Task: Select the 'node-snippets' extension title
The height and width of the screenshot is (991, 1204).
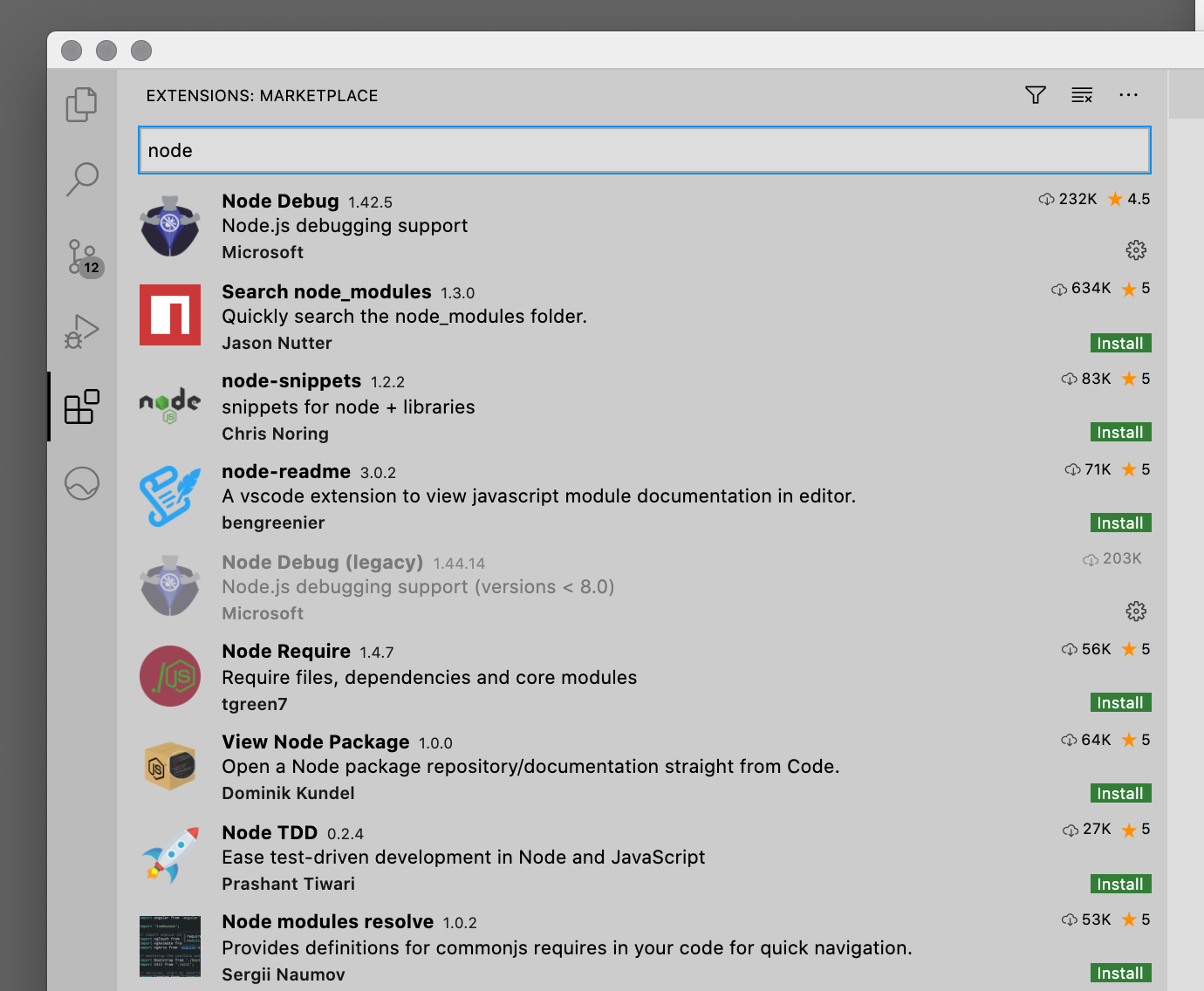Action: coord(291,381)
